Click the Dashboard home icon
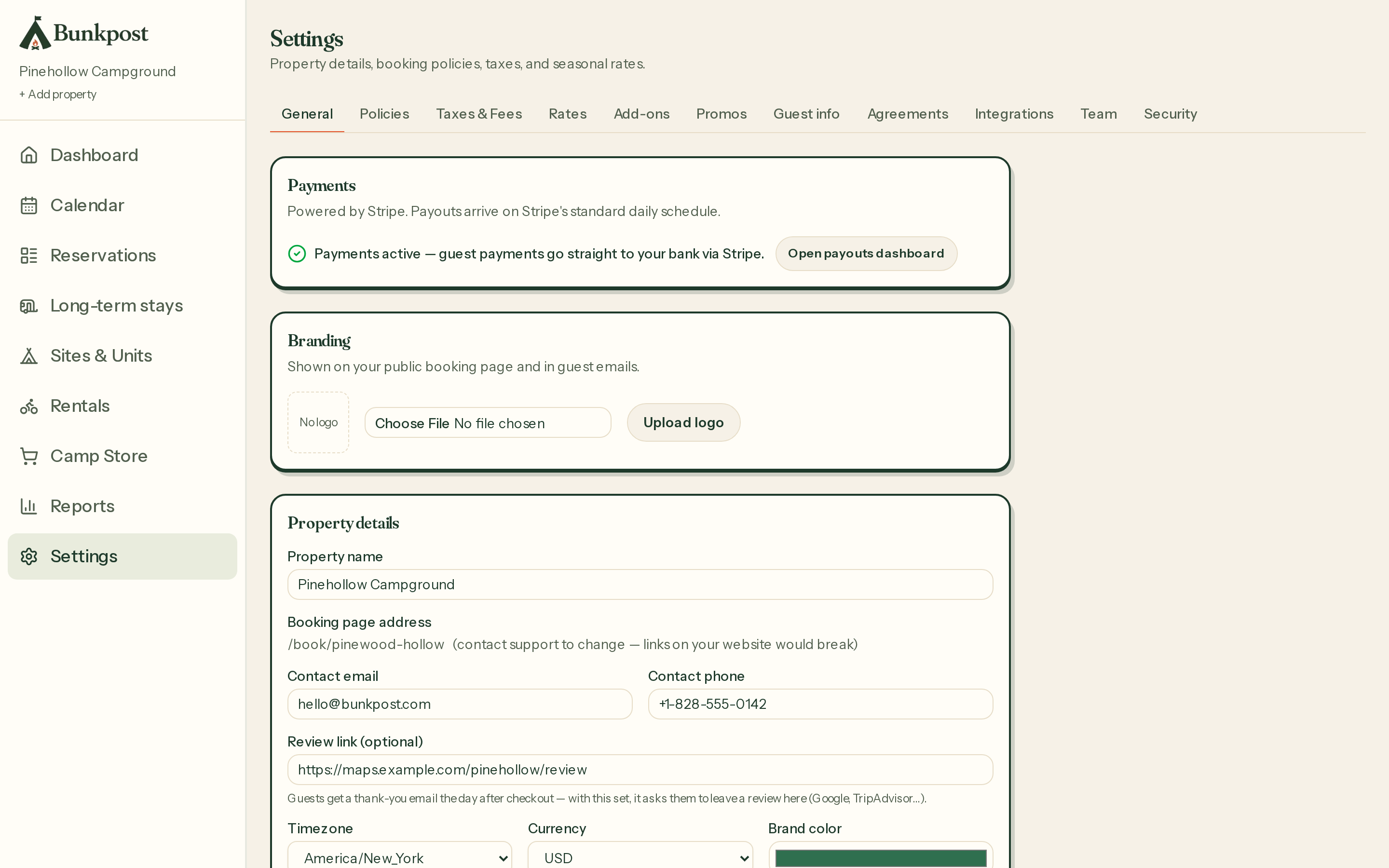Image resolution: width=1389 pixels, height=868 pixels. point(29,155)
